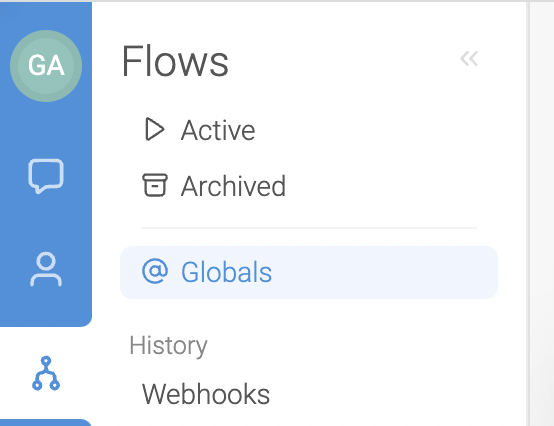The width and height of the screenshot is (554, 426).
Task: Open Webhooks under History
Action: (x=206, y=394)
